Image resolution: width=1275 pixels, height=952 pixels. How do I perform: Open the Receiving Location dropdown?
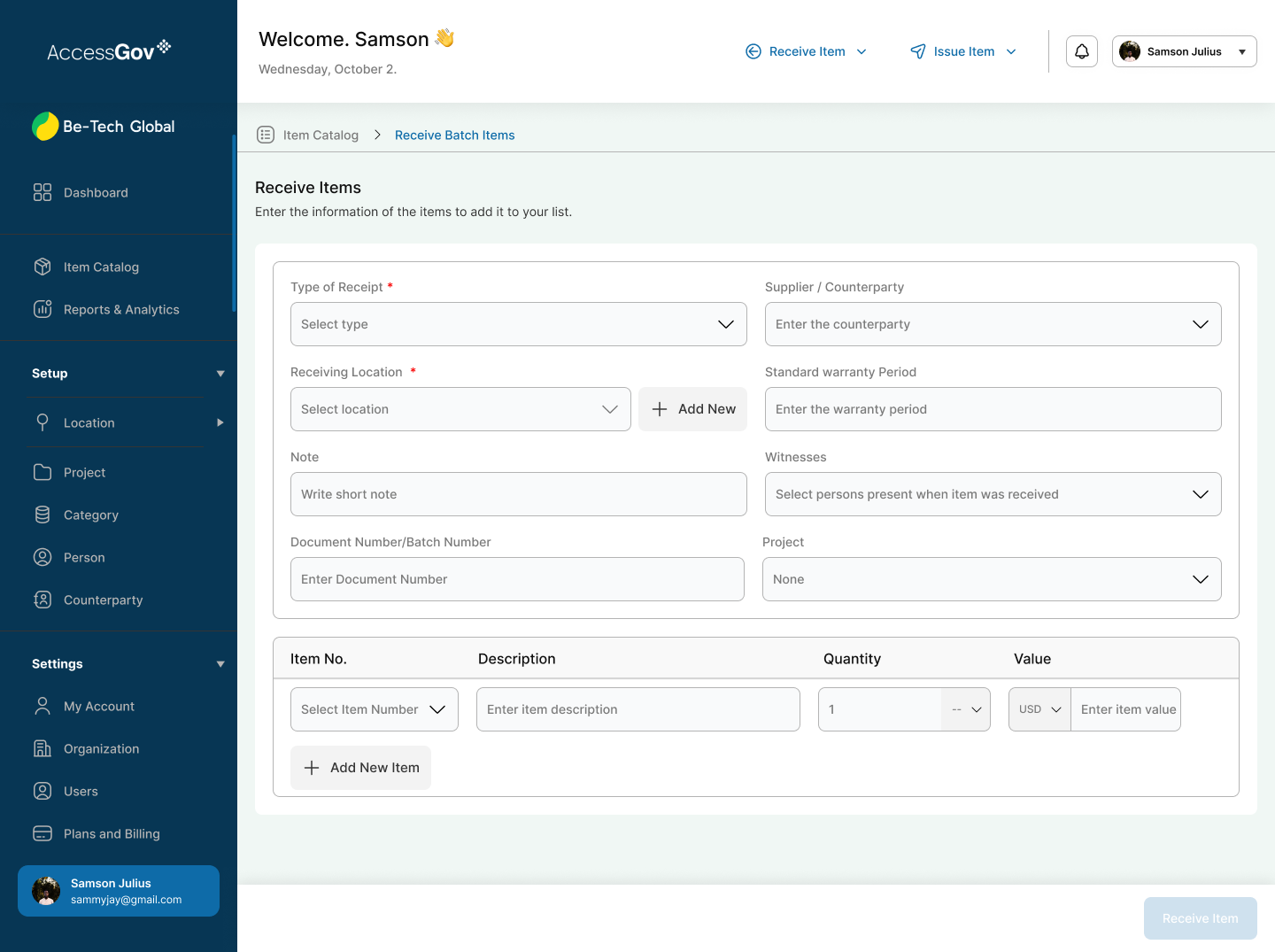[x=460, y=409]
